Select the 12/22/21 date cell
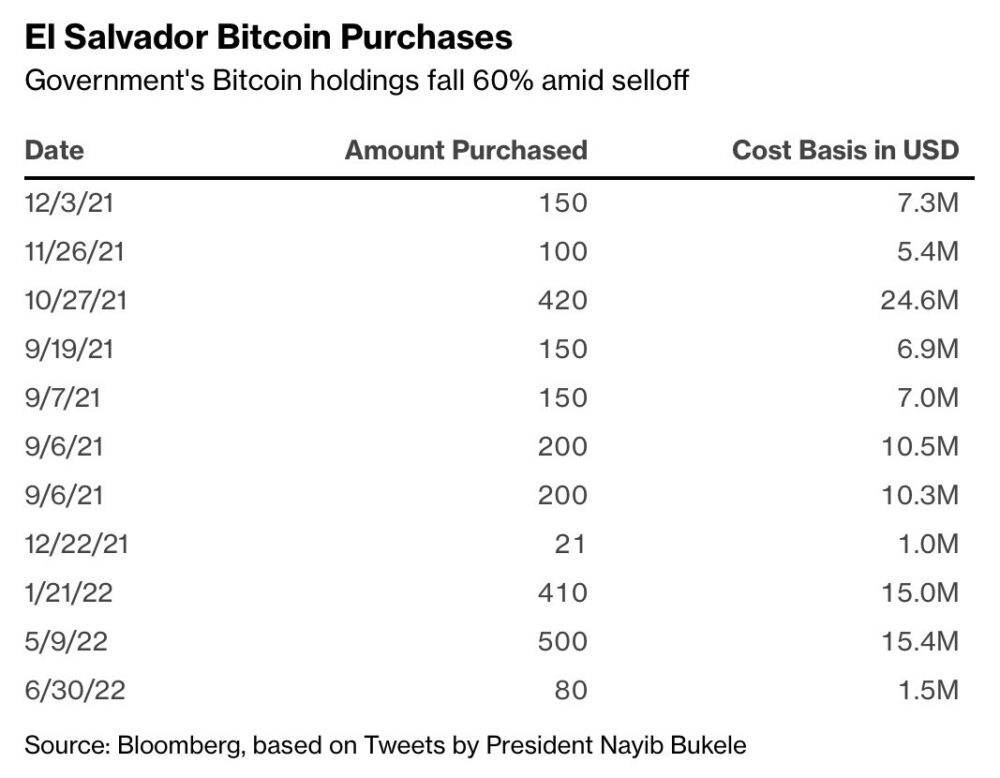The width and height of the screenshot is (1000, 778). 76,544
